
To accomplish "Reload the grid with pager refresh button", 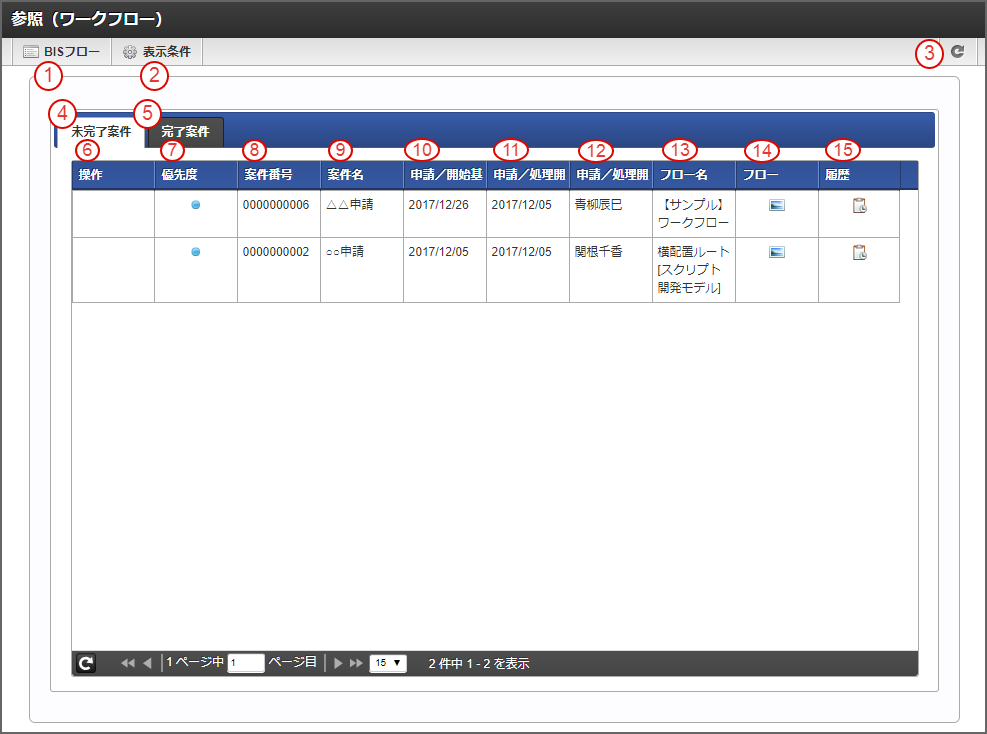I will 86,663.
